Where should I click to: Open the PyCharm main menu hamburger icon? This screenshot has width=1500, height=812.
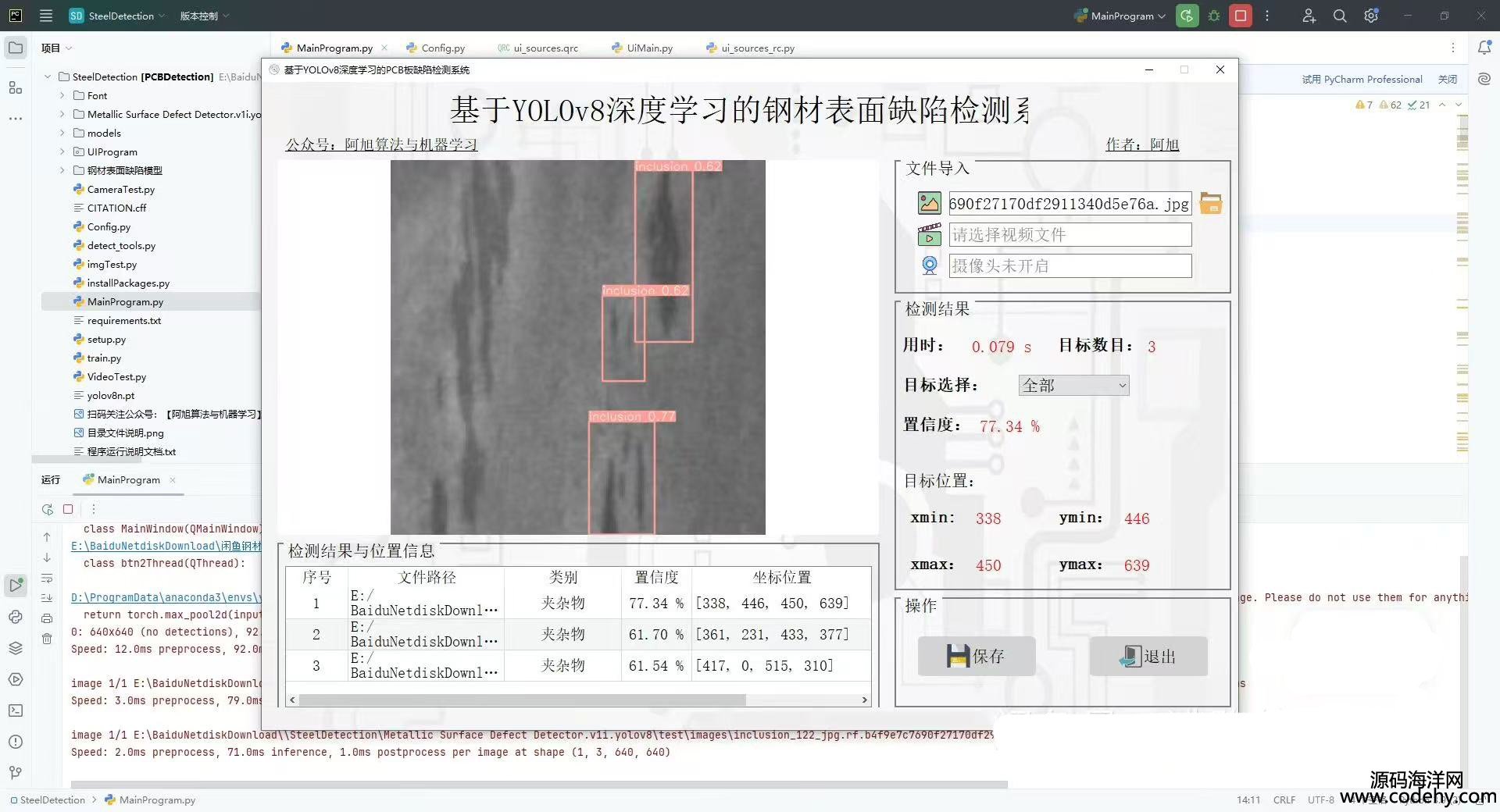46,16
